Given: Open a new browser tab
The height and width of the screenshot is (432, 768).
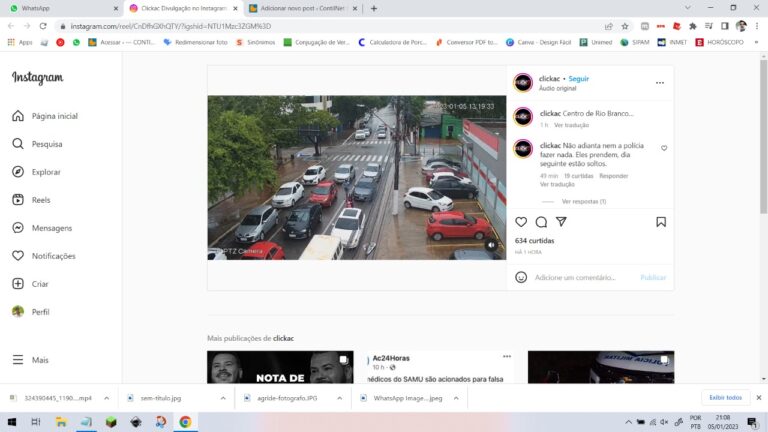Looking at the screenshot, I should coord(374,8).
